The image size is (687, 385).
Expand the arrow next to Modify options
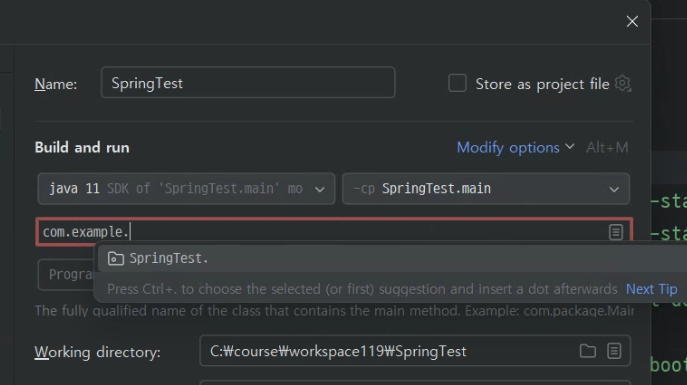tap(570, 147)
